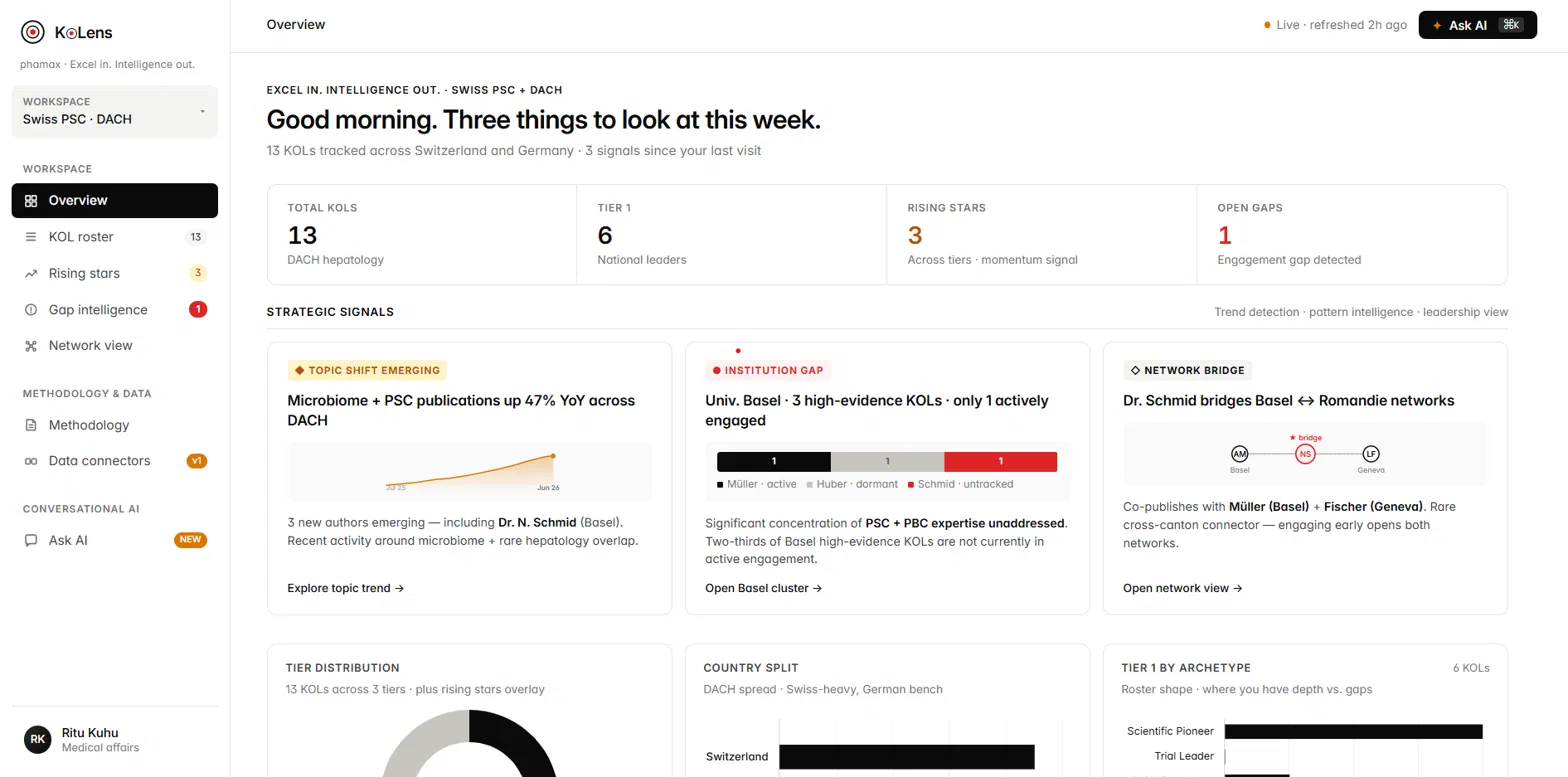Click the Overview grid icon in sidebar

[31, 200]
